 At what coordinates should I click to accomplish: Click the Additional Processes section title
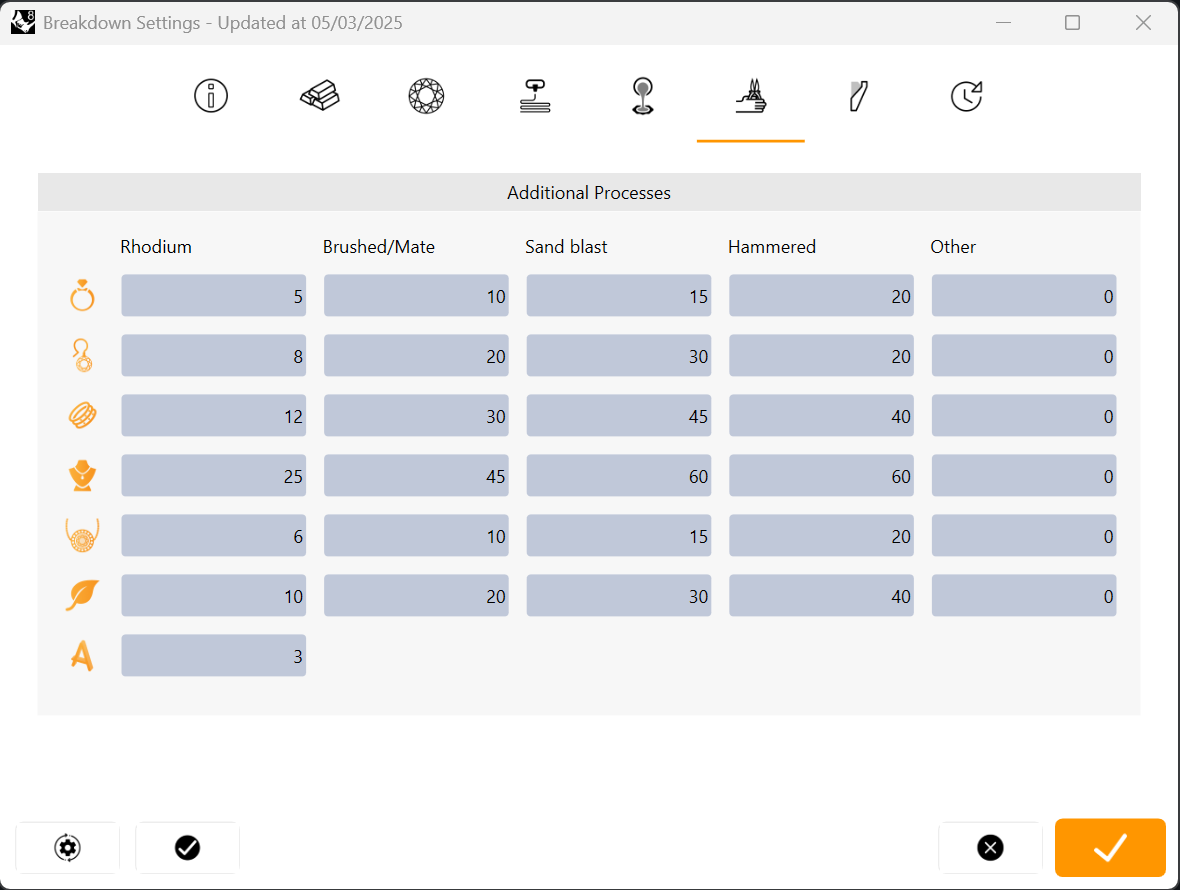pos(589,193)
